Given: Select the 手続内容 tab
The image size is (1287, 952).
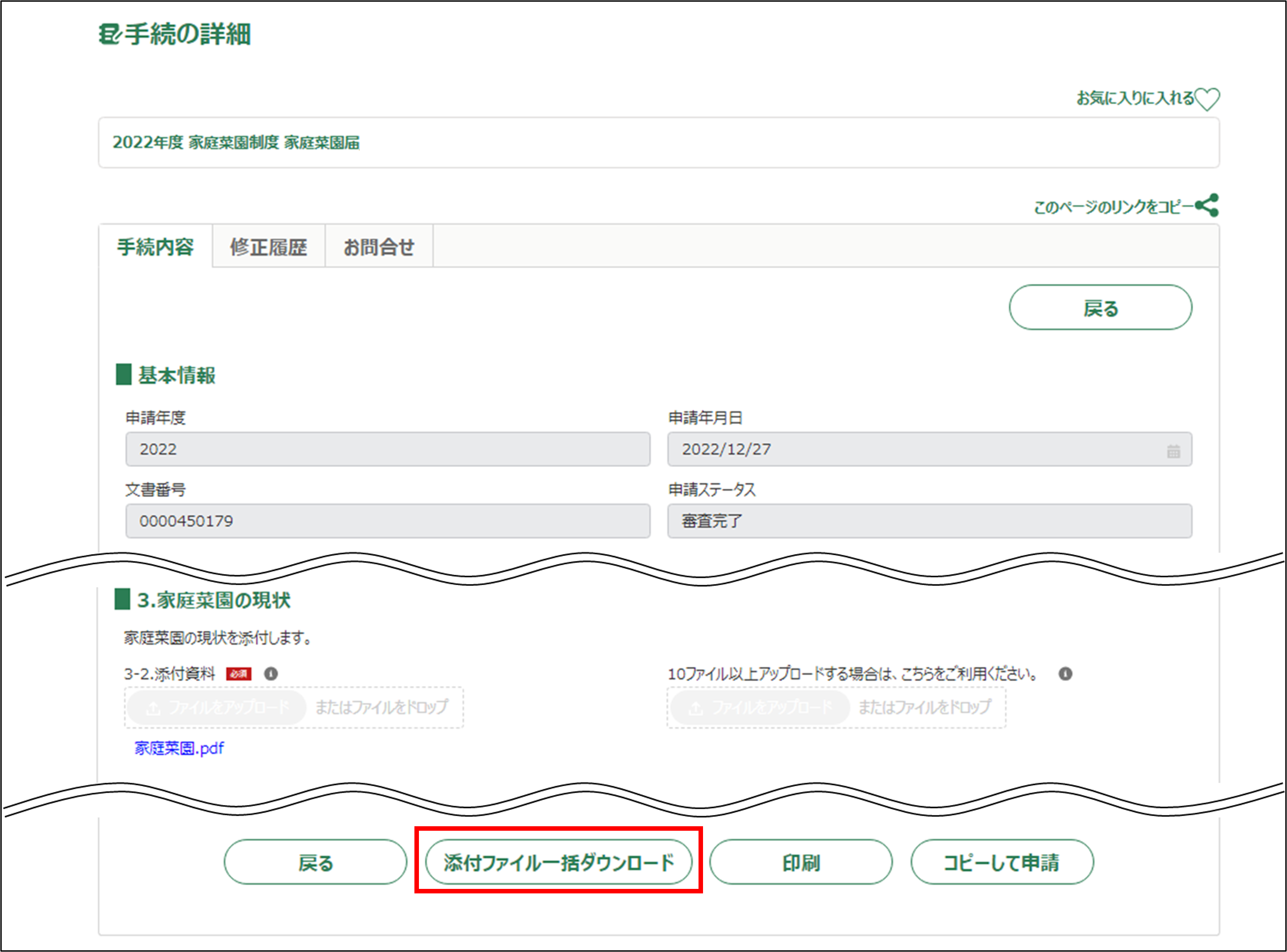Looking at the screenshot, I should pos(156,247).
